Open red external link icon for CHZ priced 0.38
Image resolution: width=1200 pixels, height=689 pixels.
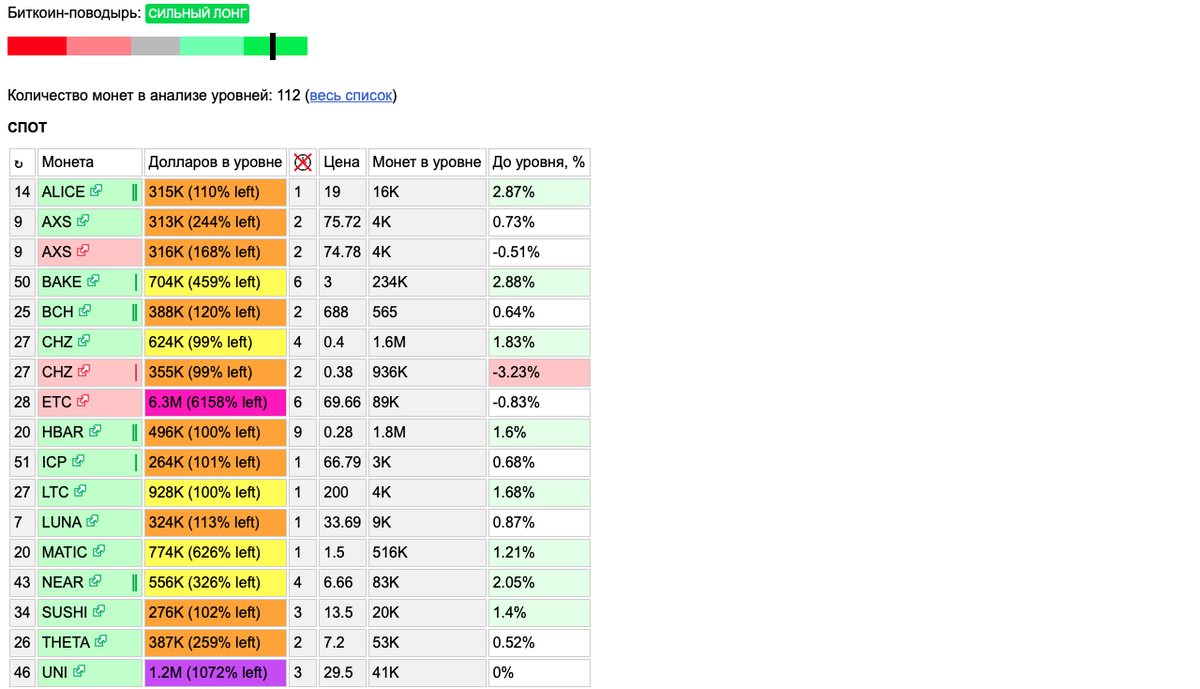click(84, 371)
